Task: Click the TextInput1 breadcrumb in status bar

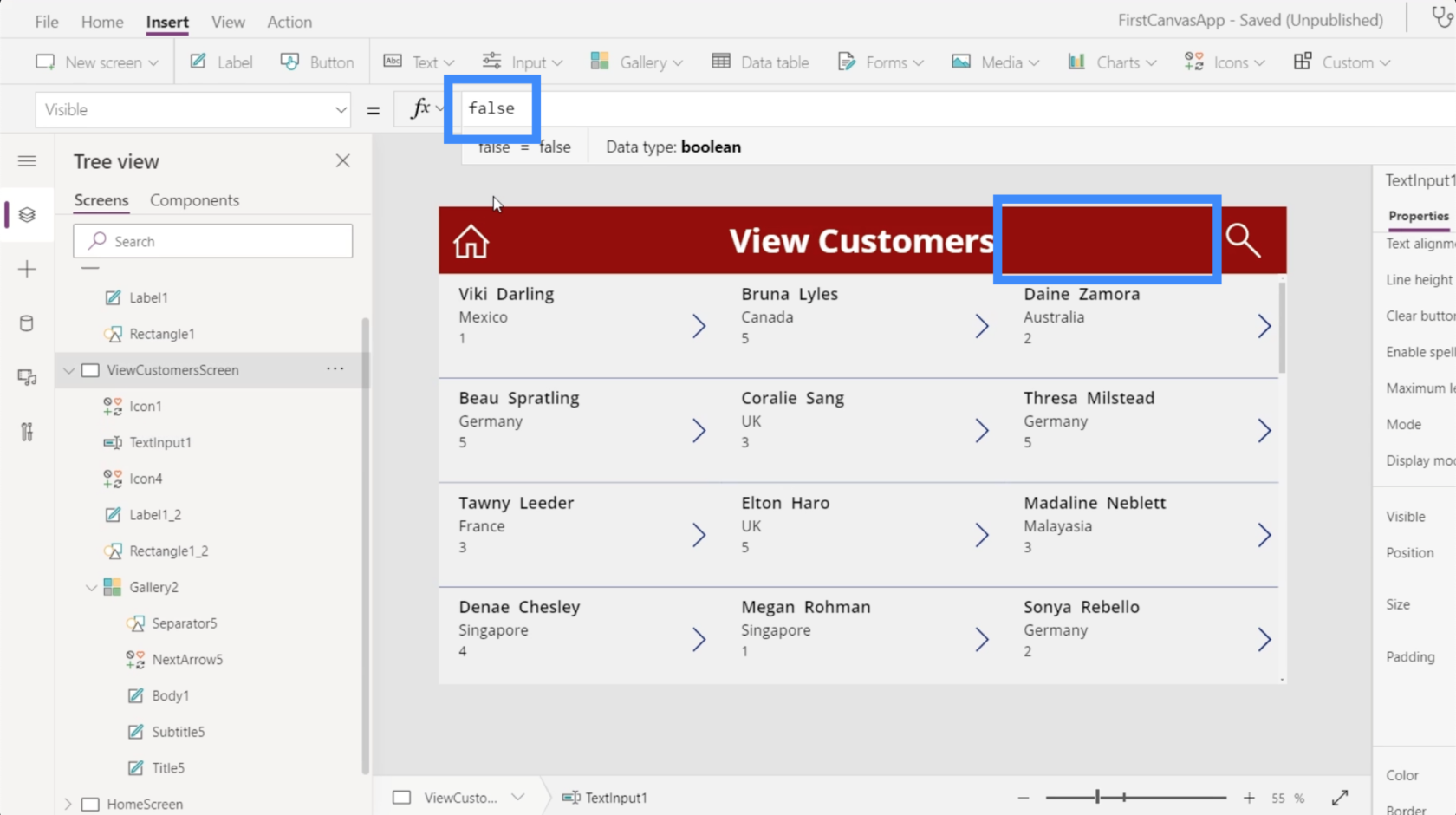Action: [605, 798]
